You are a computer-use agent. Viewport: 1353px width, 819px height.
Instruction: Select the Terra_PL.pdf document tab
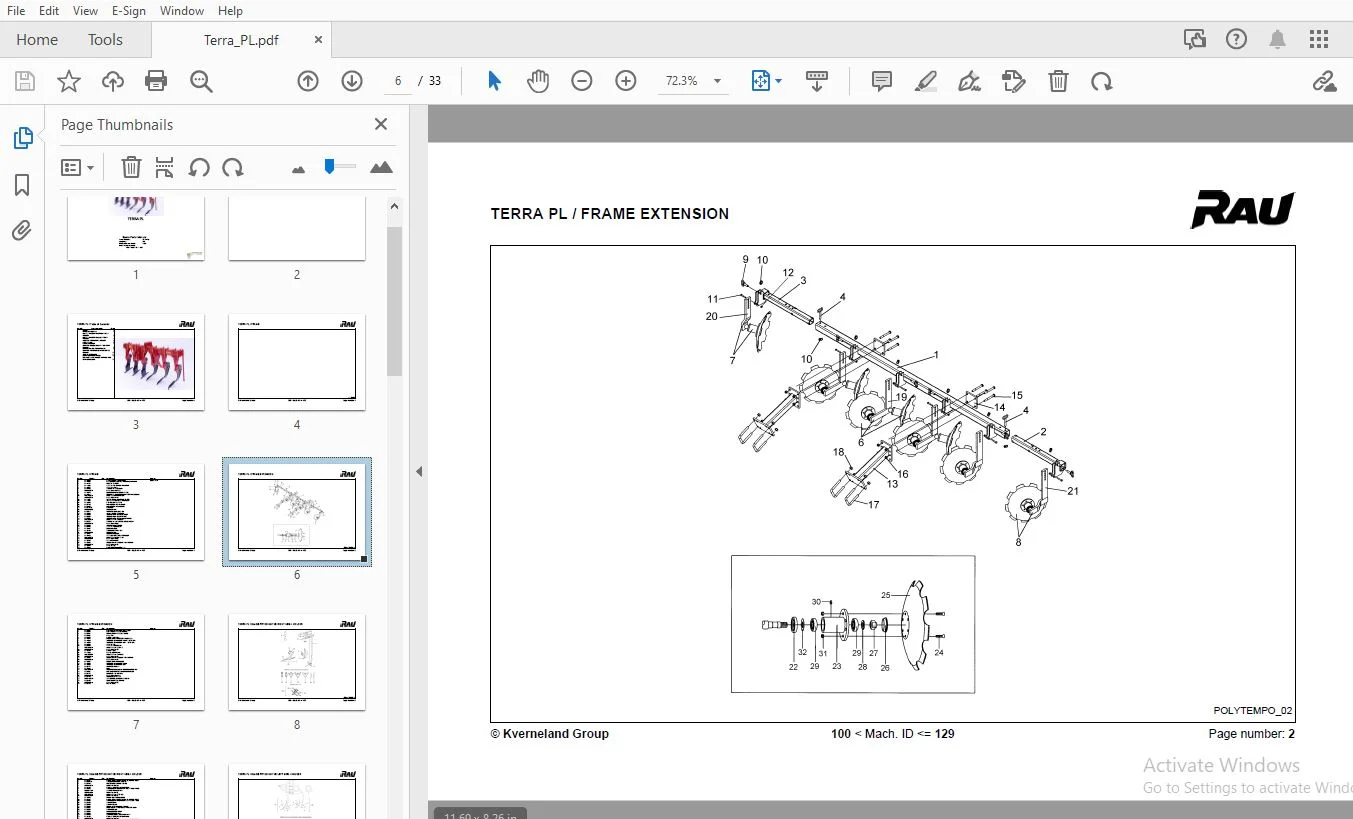(241, 40)
